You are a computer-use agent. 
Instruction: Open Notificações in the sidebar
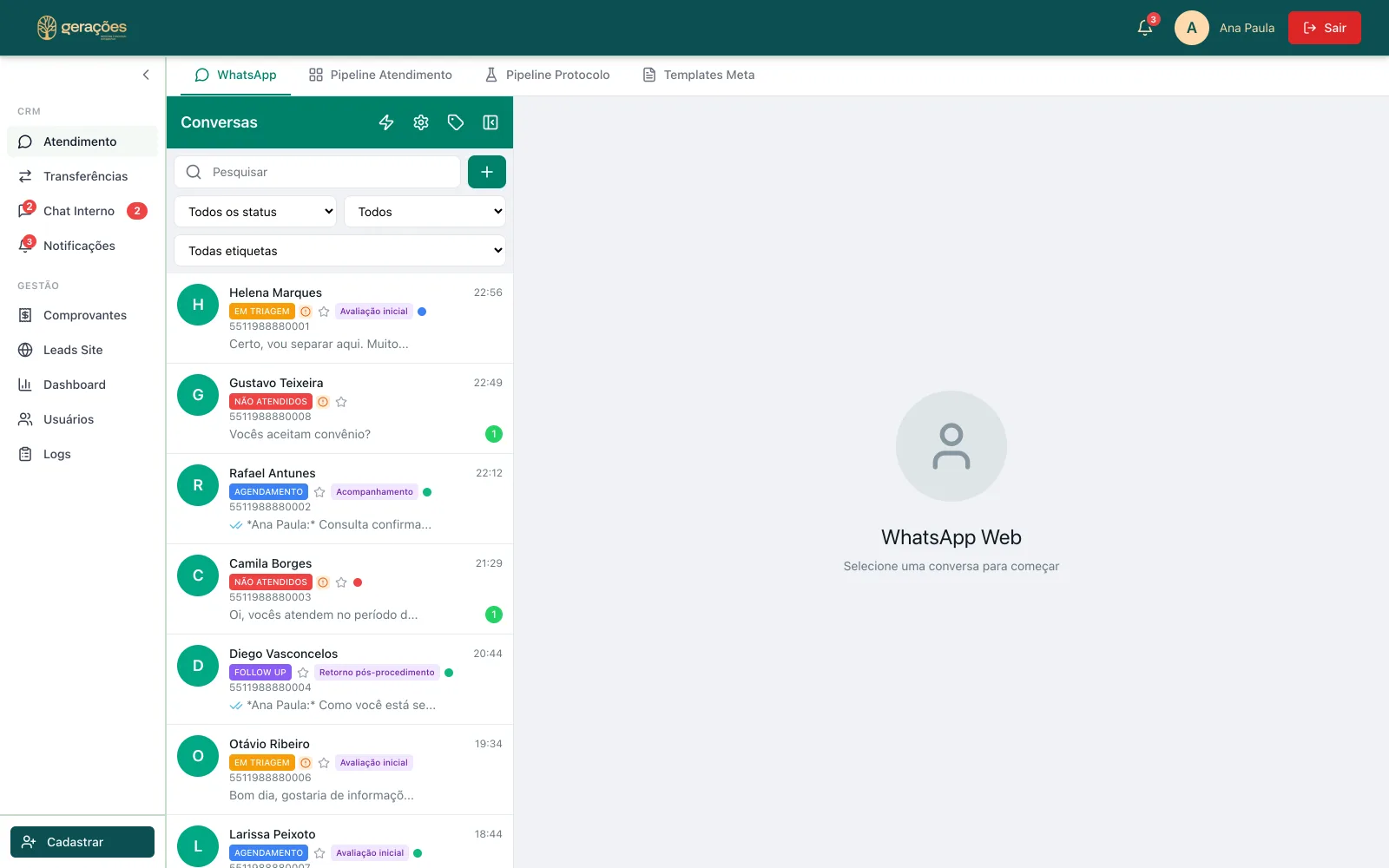pos(82,246)
